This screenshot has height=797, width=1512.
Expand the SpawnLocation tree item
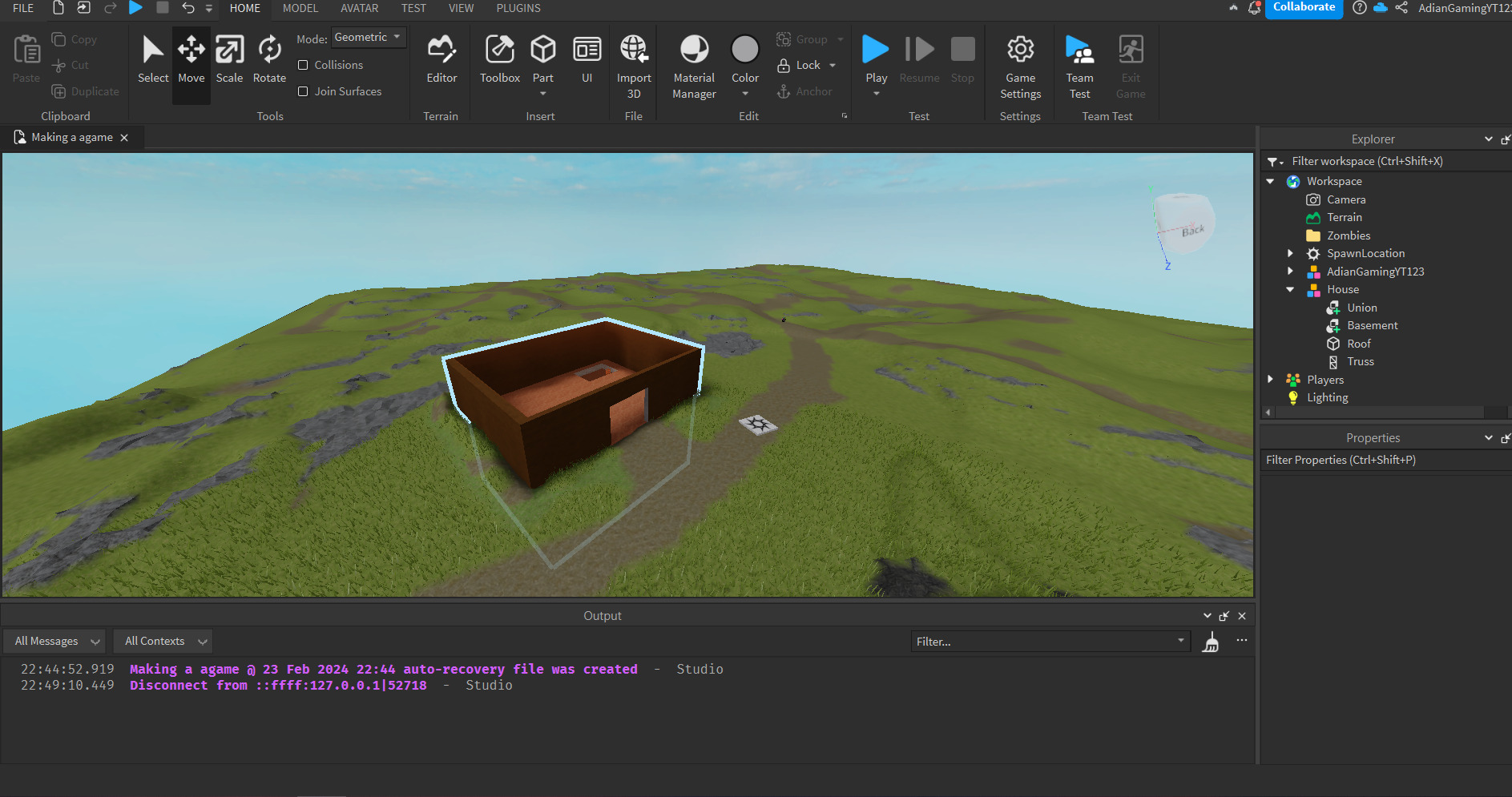(x=1290, y=254)
